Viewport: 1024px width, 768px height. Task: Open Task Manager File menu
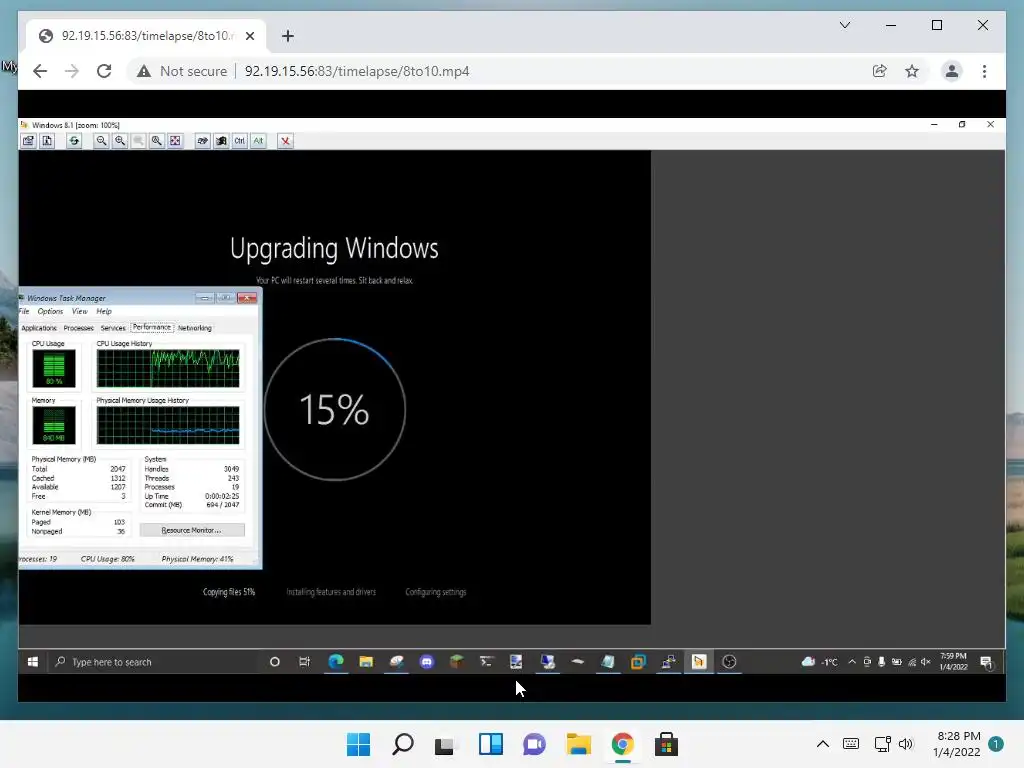click(24, 312)
